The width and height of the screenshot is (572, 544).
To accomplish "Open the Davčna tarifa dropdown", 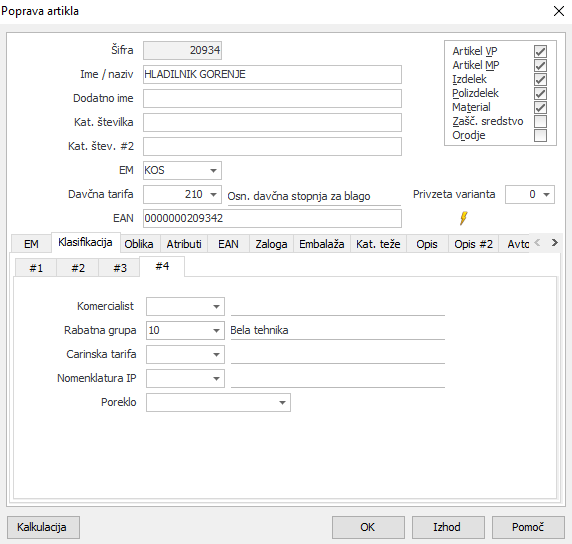I will coord(213,194).
